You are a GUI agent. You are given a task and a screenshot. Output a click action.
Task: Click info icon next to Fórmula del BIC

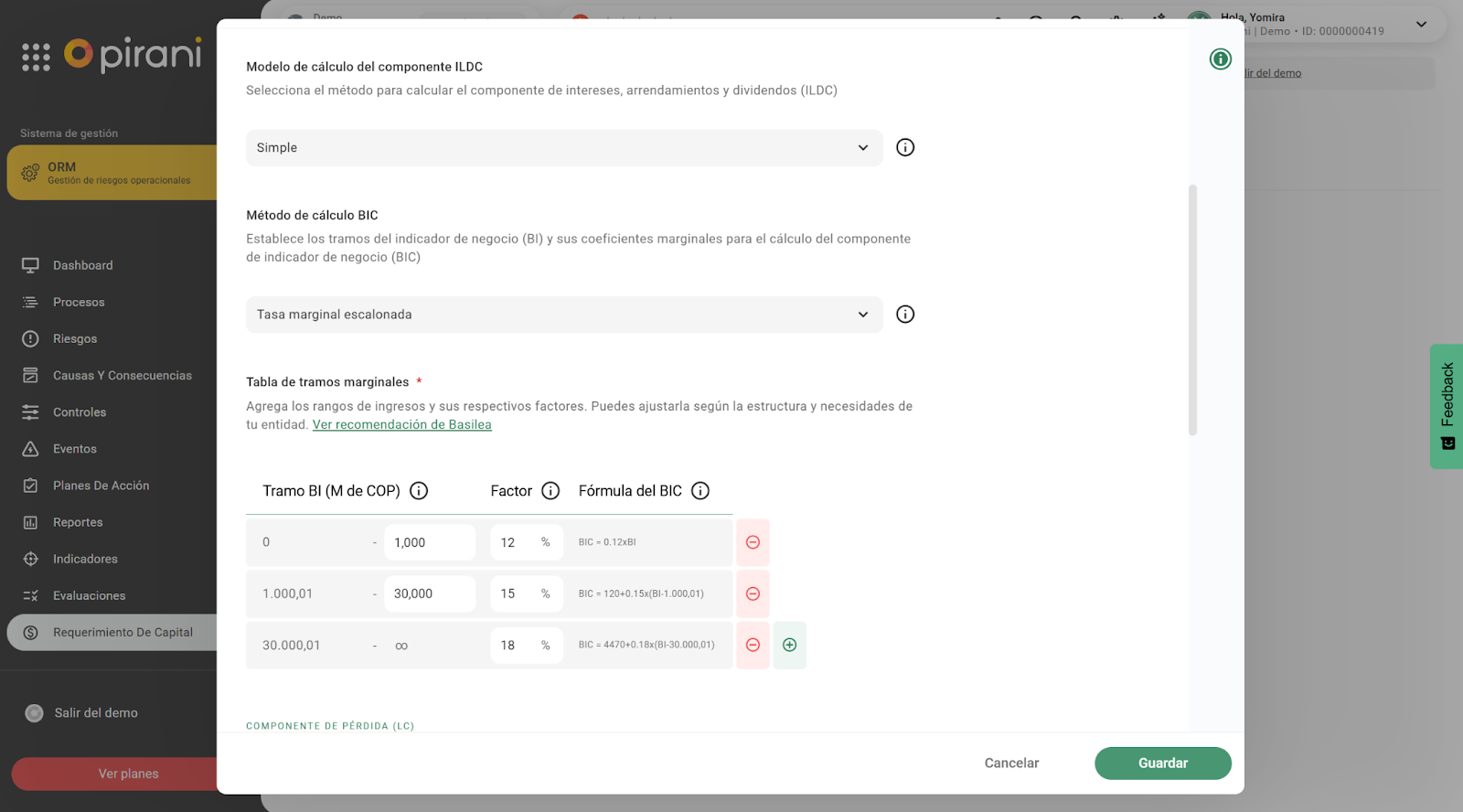tap(700, 491)
